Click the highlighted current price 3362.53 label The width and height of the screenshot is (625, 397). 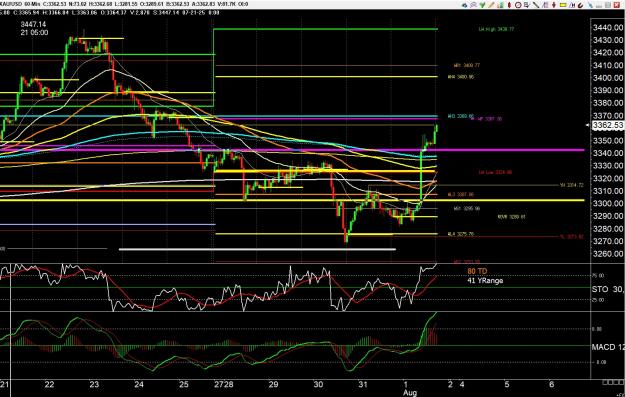(x=608, y=126)
